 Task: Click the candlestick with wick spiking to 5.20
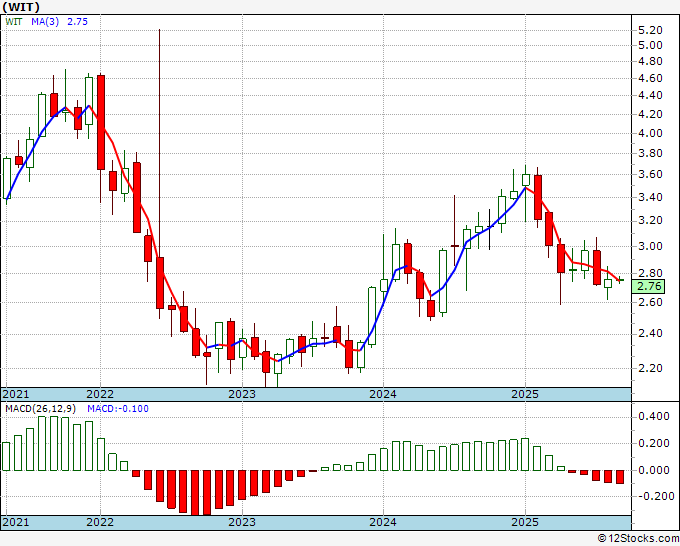click(160, 282)
